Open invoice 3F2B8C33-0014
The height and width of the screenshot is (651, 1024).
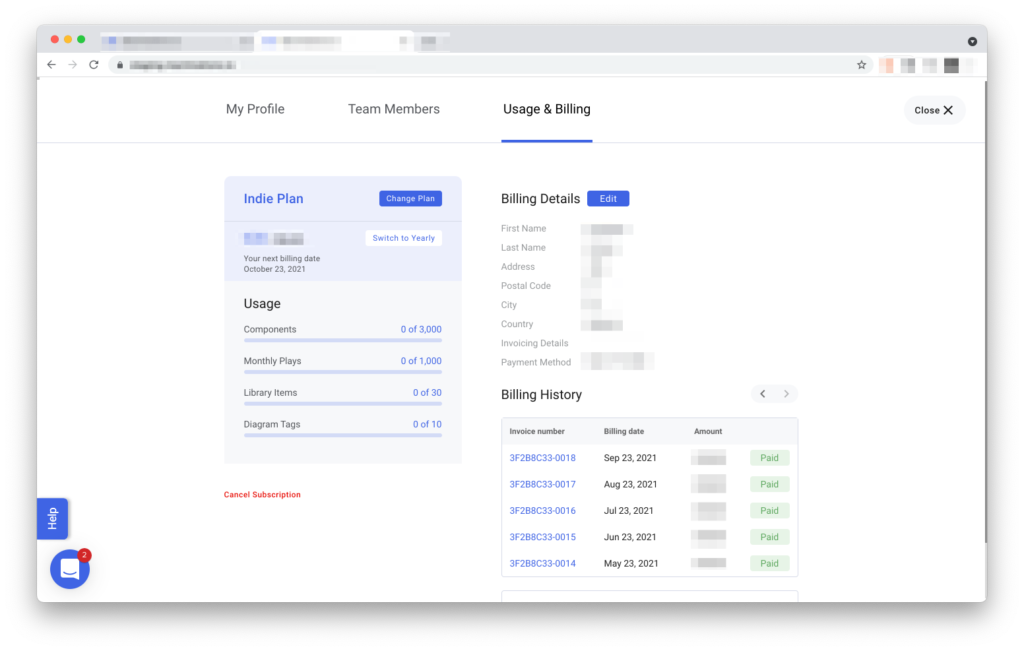[x=543, y=564]
